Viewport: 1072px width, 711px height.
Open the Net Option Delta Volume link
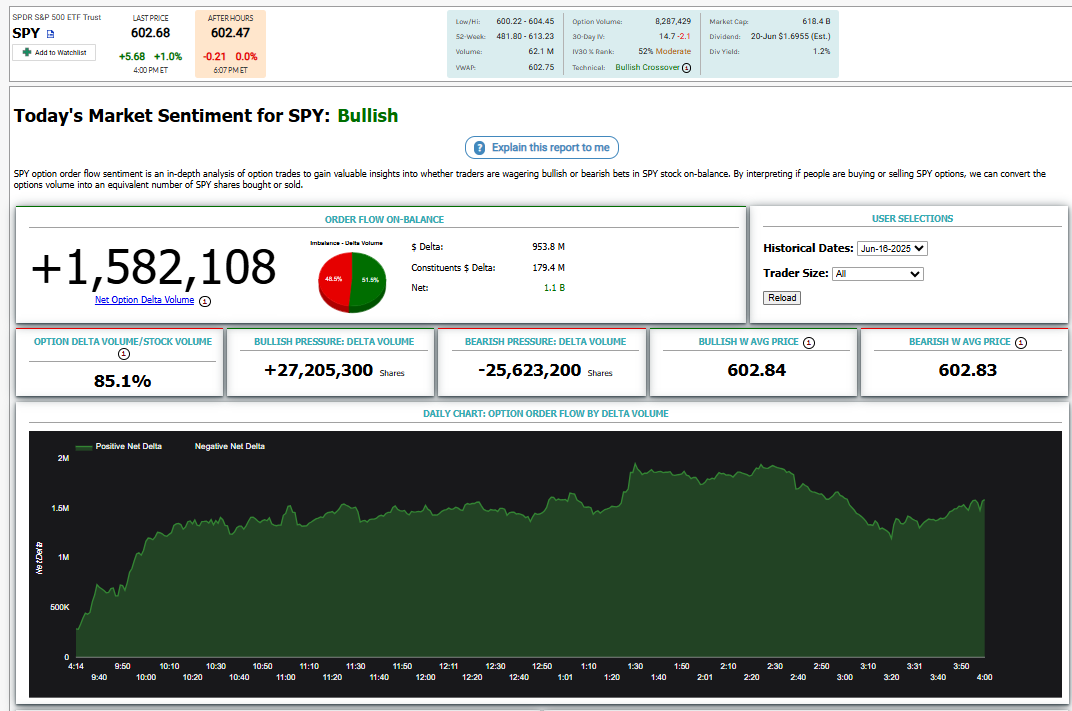tap(144, 300)
